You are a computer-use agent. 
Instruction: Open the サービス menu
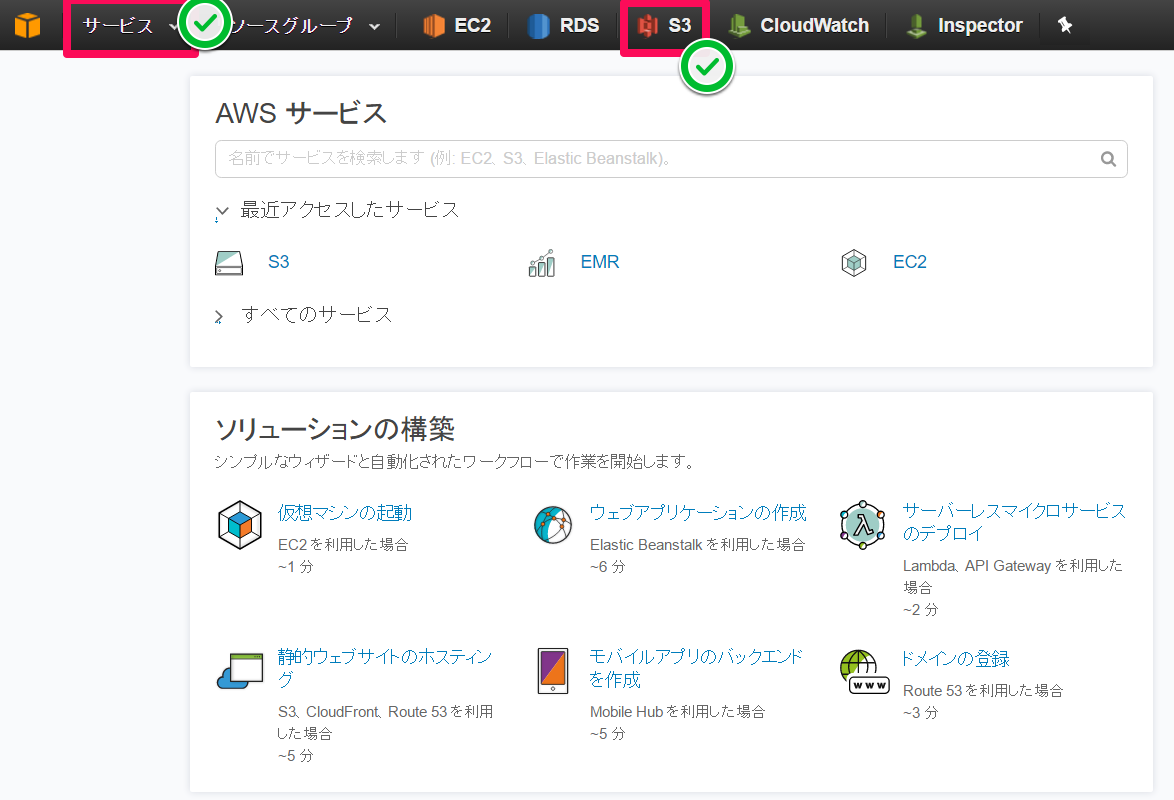(x=130, y=25)
